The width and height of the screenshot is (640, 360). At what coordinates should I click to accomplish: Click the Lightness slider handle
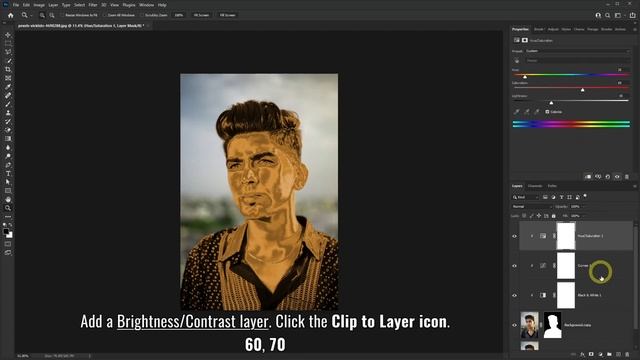pos(551,103)
